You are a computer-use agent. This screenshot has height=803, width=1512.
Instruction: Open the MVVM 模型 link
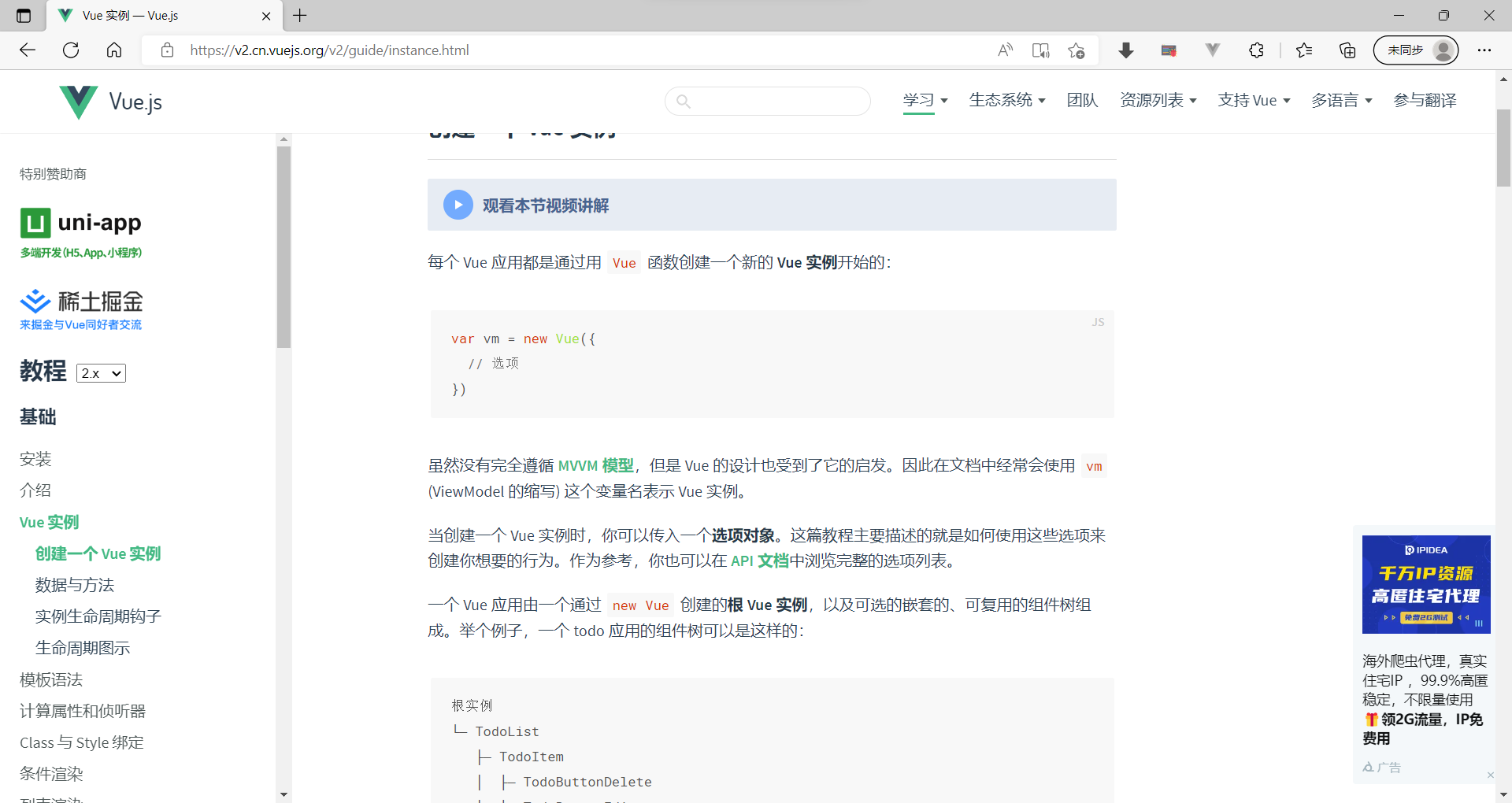tap(595, 465)
